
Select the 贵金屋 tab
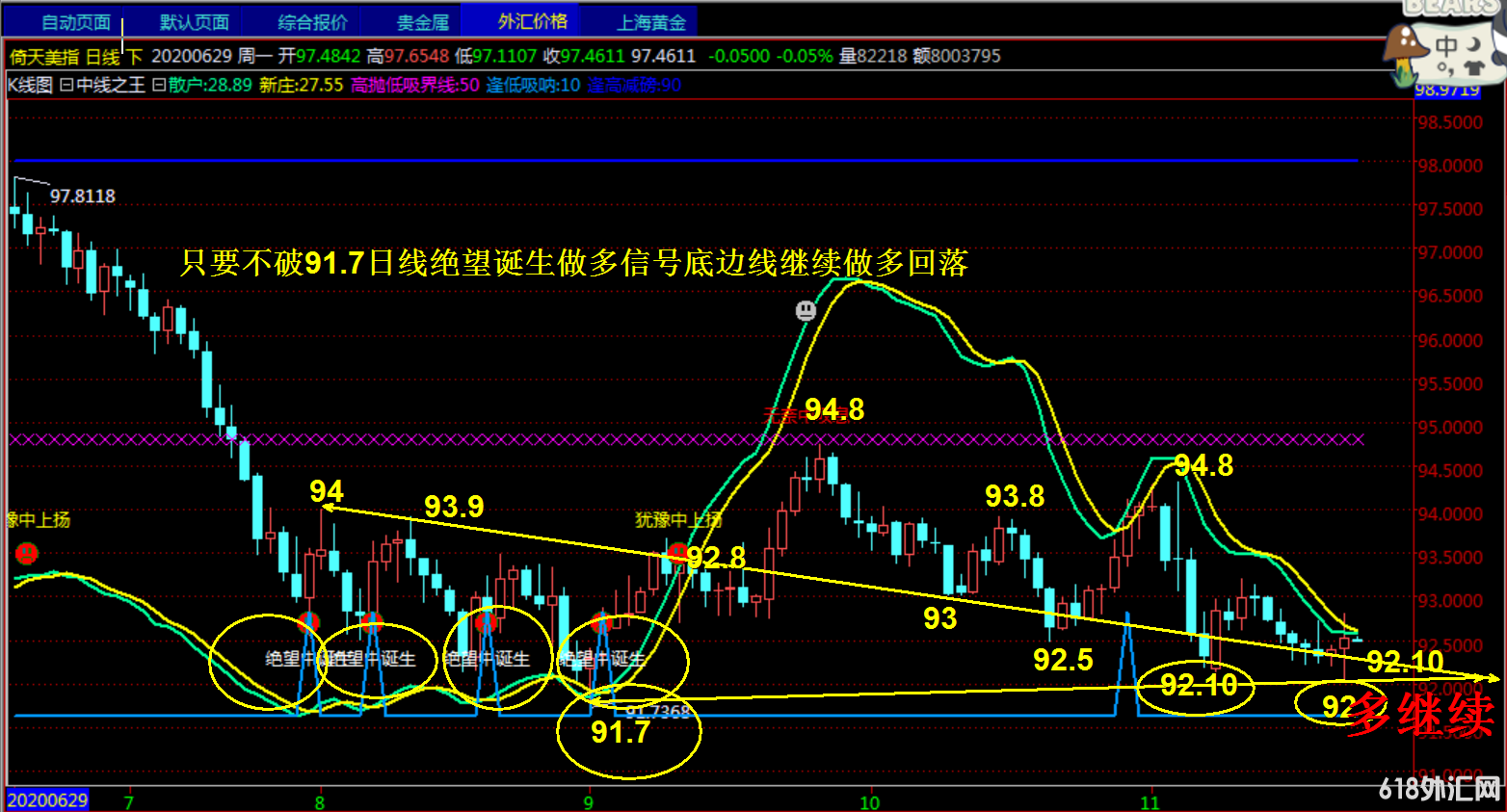click(x=422, y=21)
